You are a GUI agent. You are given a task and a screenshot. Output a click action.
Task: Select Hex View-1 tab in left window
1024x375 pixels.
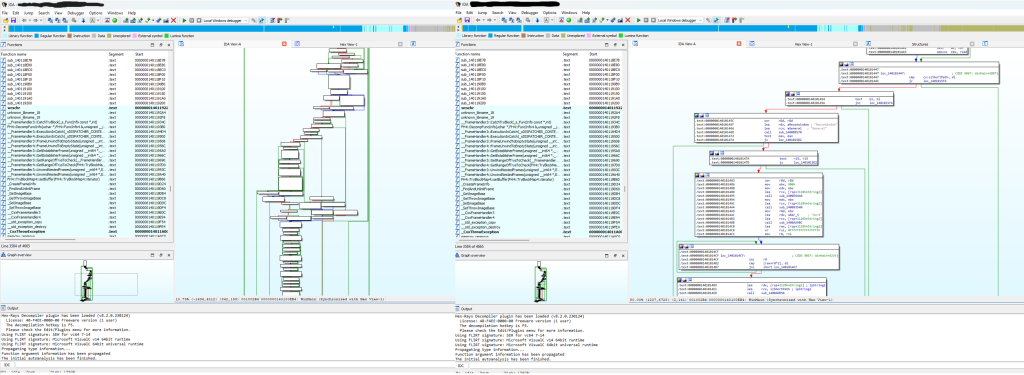[x=349, y=44]
